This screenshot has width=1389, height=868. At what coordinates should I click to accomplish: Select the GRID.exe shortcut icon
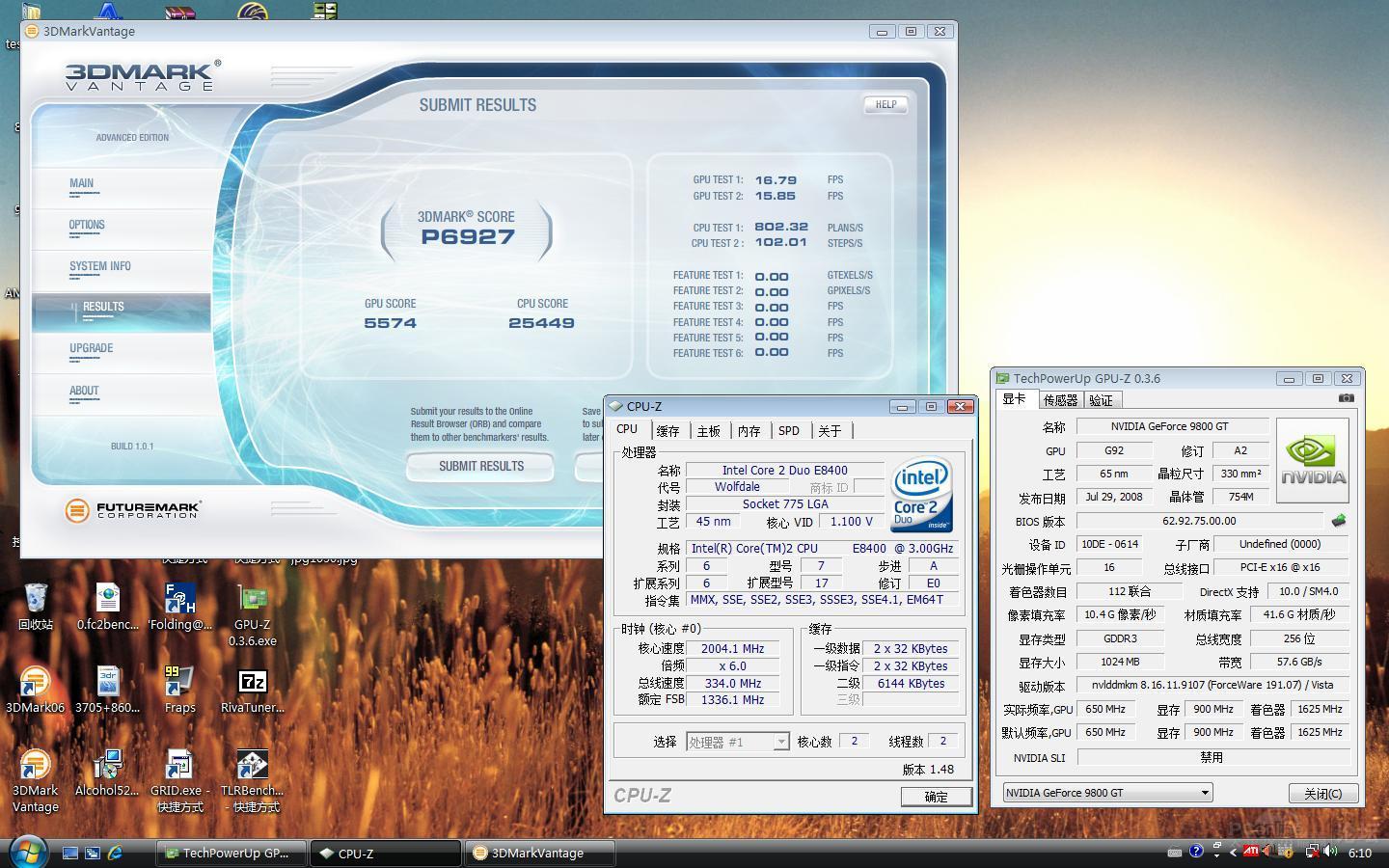point(179,766)
